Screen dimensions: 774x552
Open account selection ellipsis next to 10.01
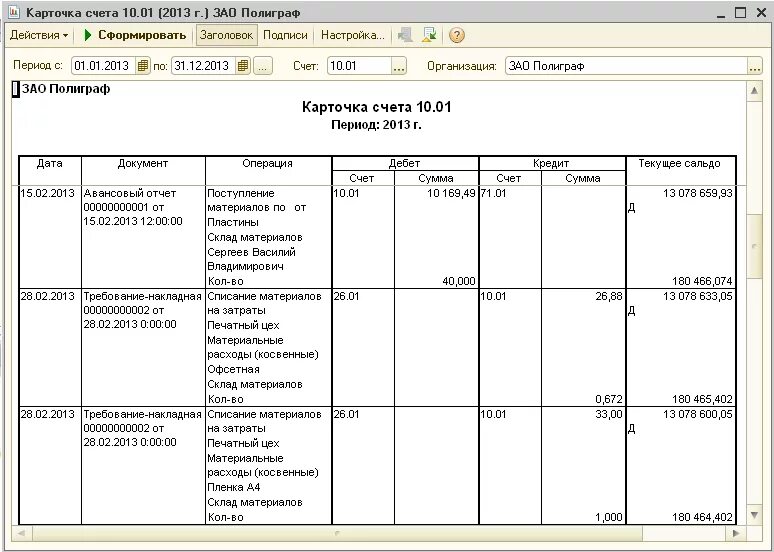pos(399,66)
